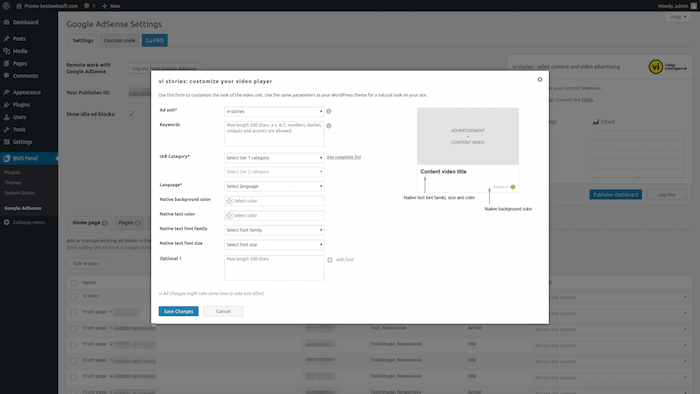Open Select font family dropdown
The width and height of the screenshot is (700, 394).
click(274, 230)
